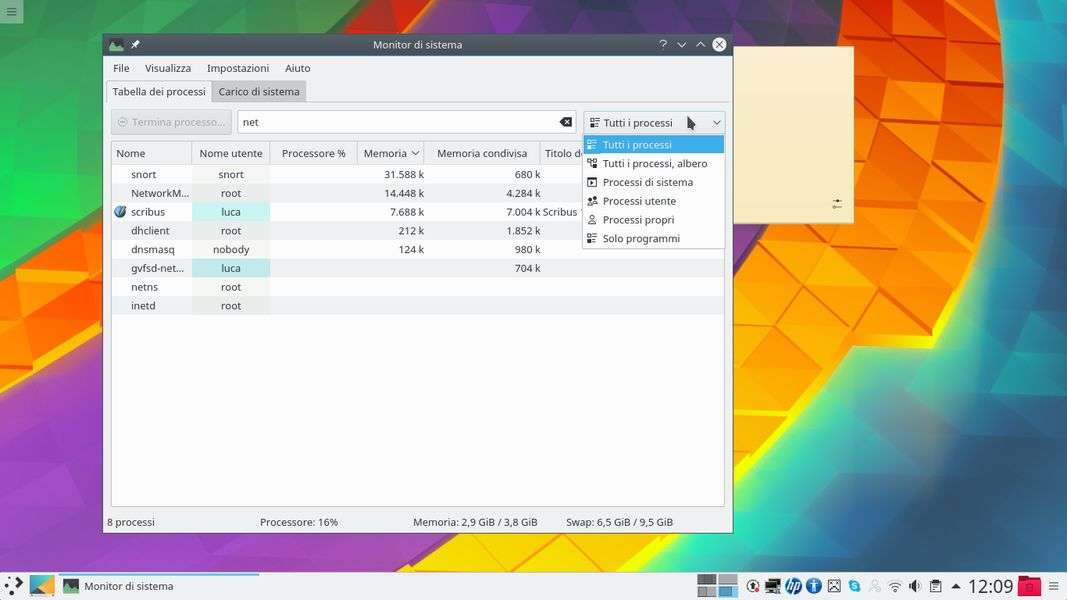1067x600 pixels.
Task: Expand hidden system tray icons arrow
Action: click(x=956, y=586)
